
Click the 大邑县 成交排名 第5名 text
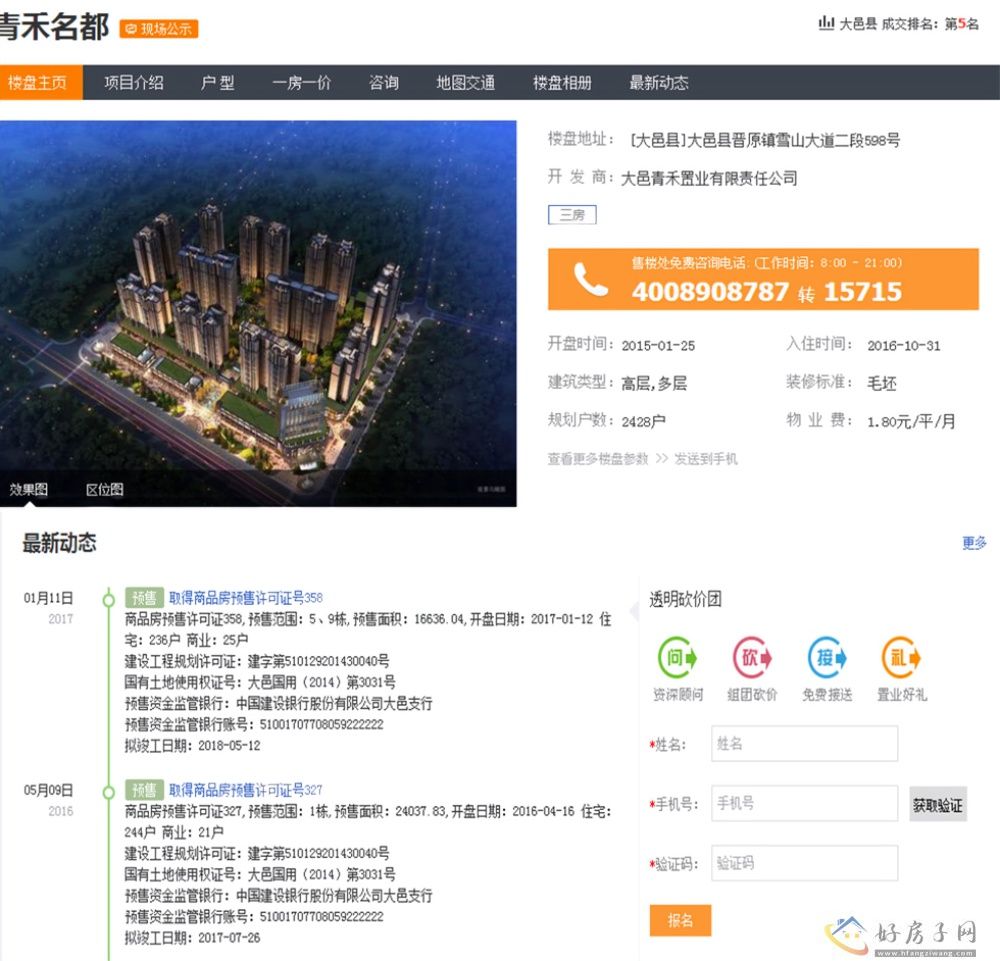(x=908, y=24)
